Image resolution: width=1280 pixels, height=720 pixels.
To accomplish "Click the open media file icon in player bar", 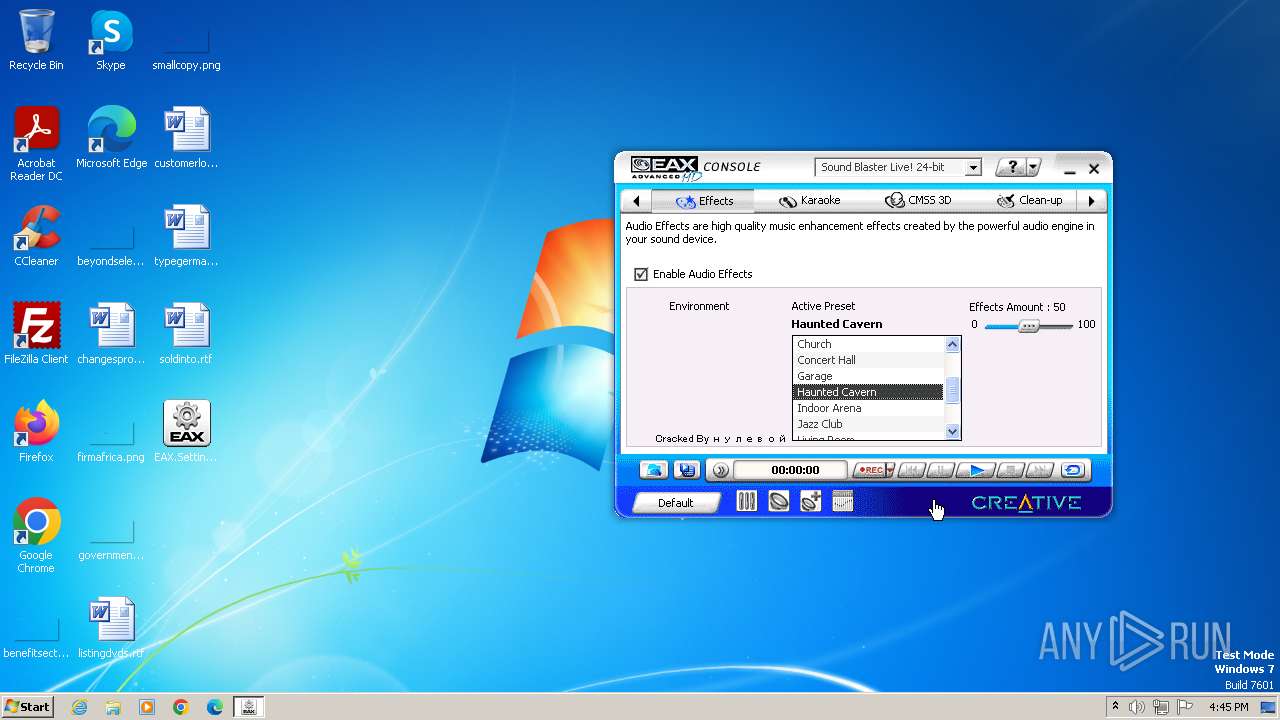I will [654, 470].
